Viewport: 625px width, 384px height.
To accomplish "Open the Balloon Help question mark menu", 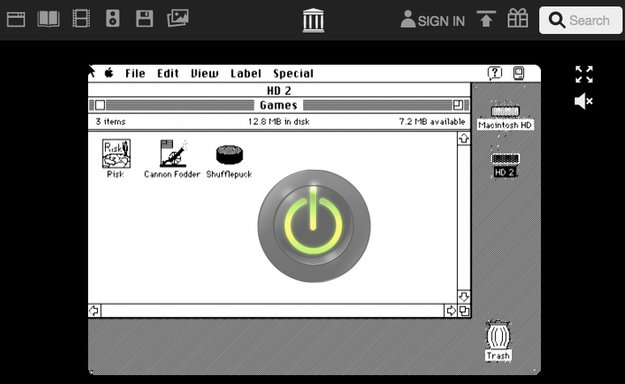I will coord(495,73).
